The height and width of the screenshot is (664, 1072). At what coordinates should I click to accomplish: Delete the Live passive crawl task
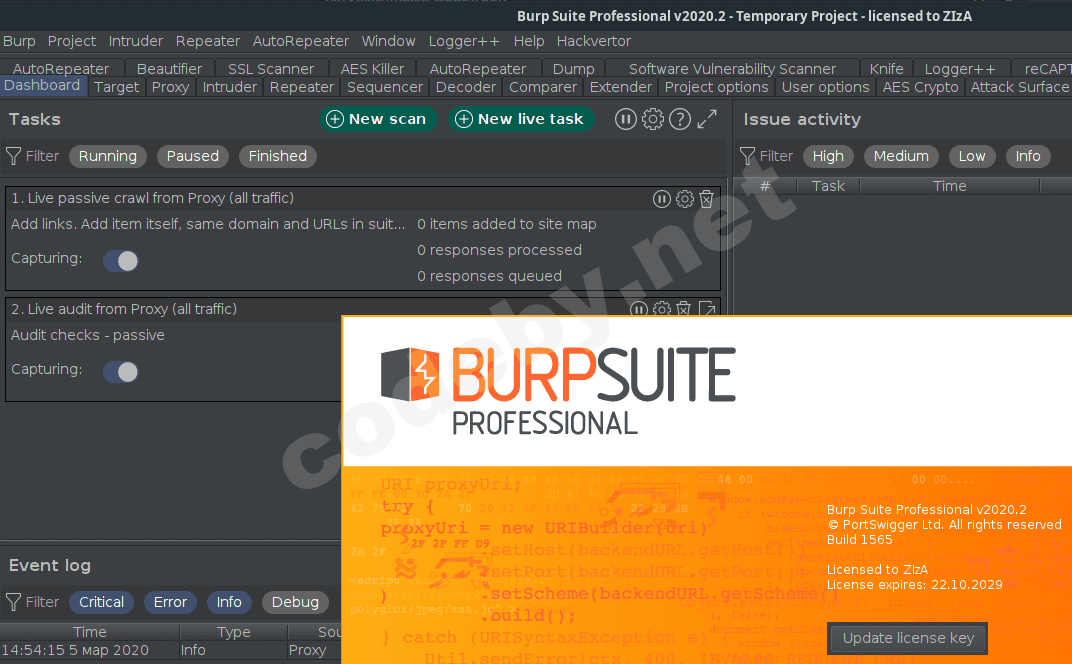pyautogui.click(x=707, y=199)
